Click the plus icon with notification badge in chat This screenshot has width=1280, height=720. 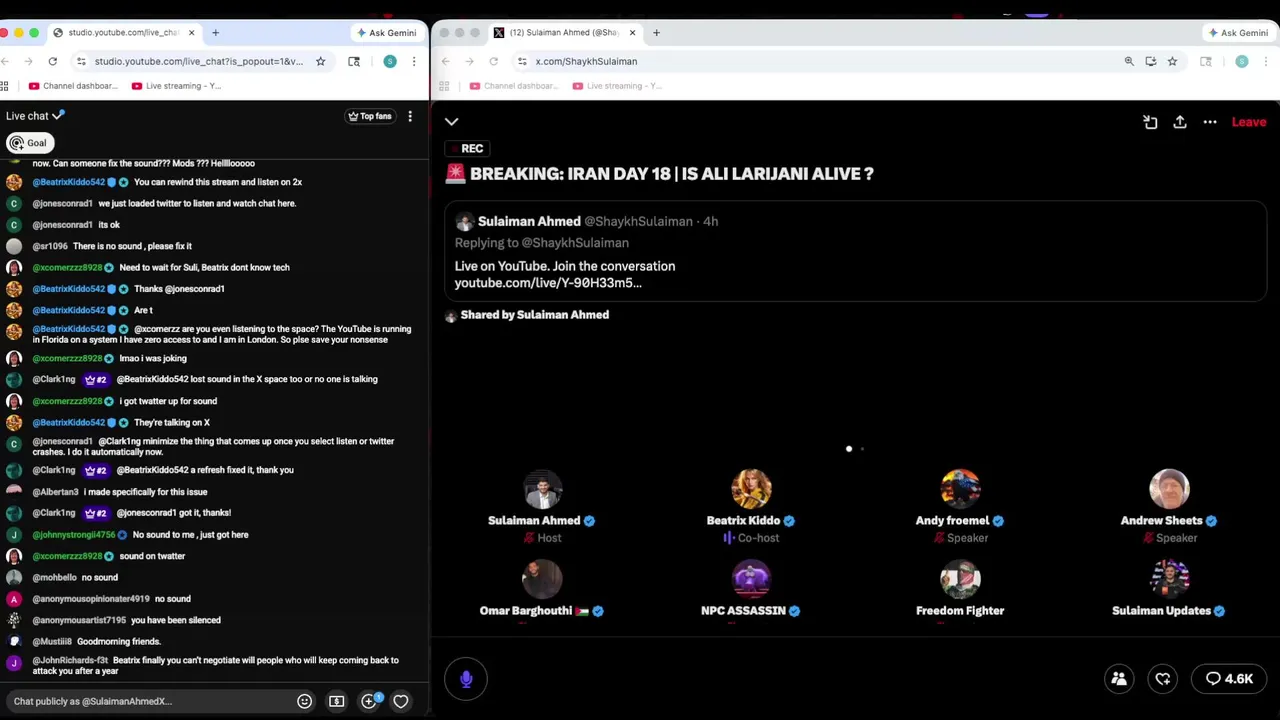point(370,700)
